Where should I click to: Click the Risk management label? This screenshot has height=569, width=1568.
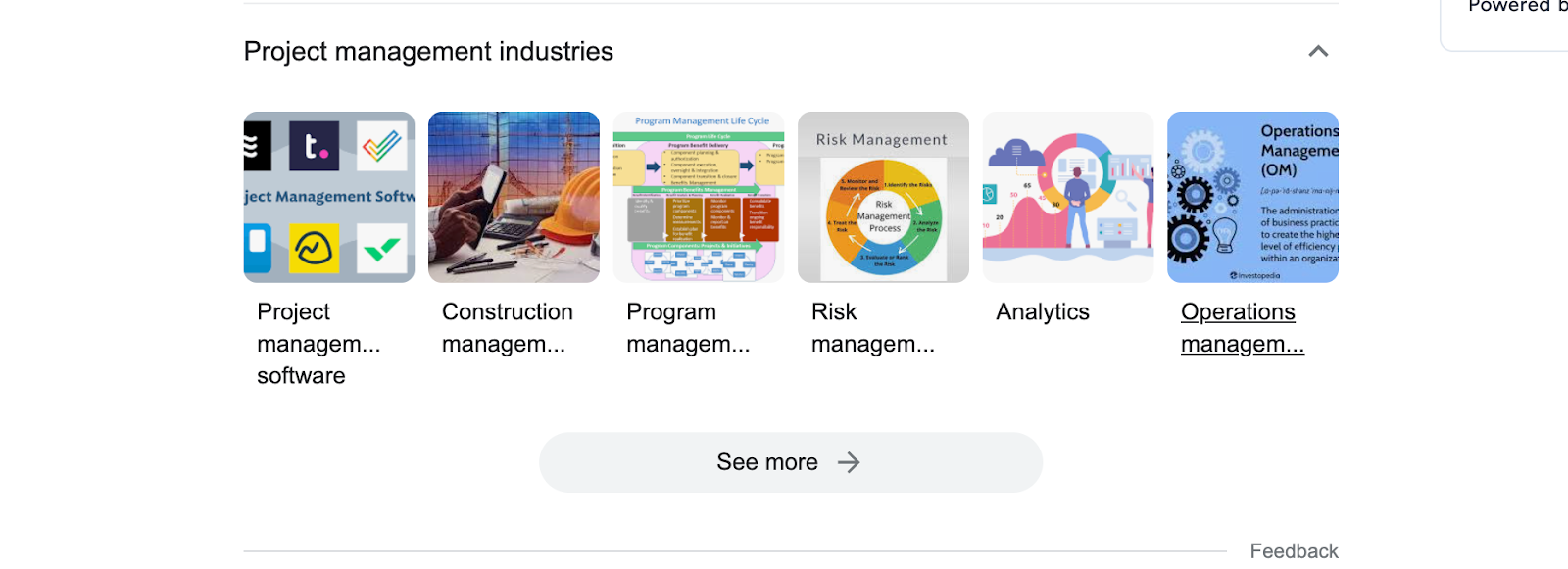coord(872,328)
